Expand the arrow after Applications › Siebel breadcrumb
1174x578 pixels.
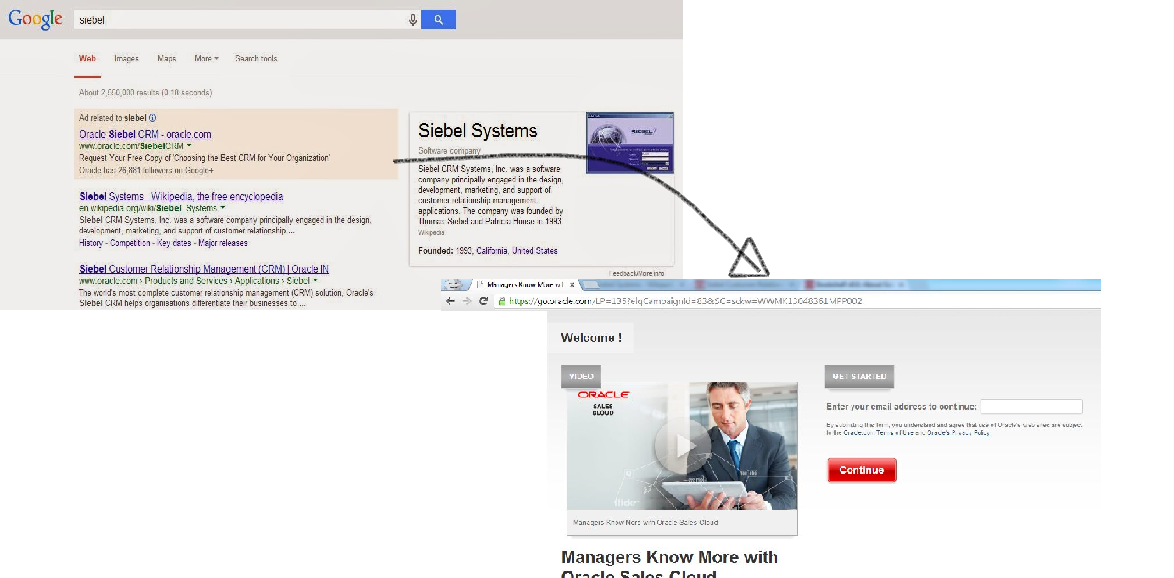click(x=315, y=281)
